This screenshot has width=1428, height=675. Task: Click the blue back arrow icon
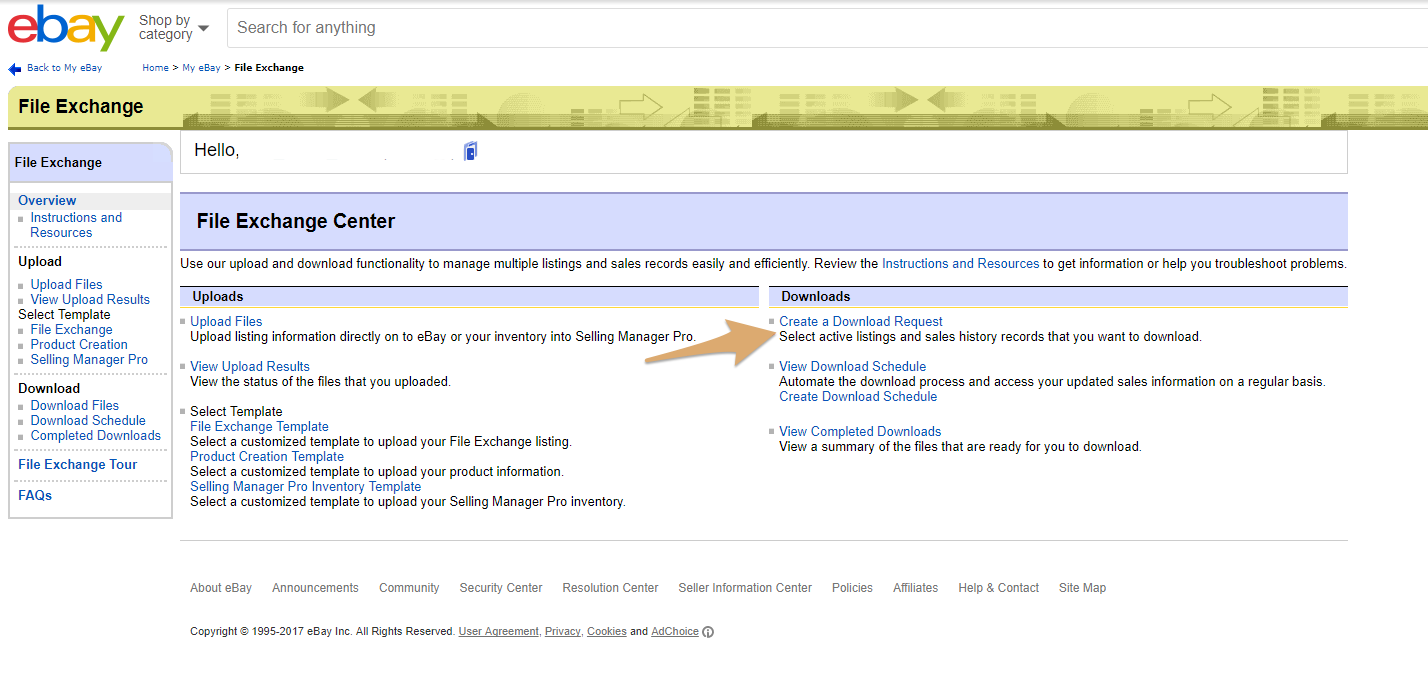(x=14, y=69)
